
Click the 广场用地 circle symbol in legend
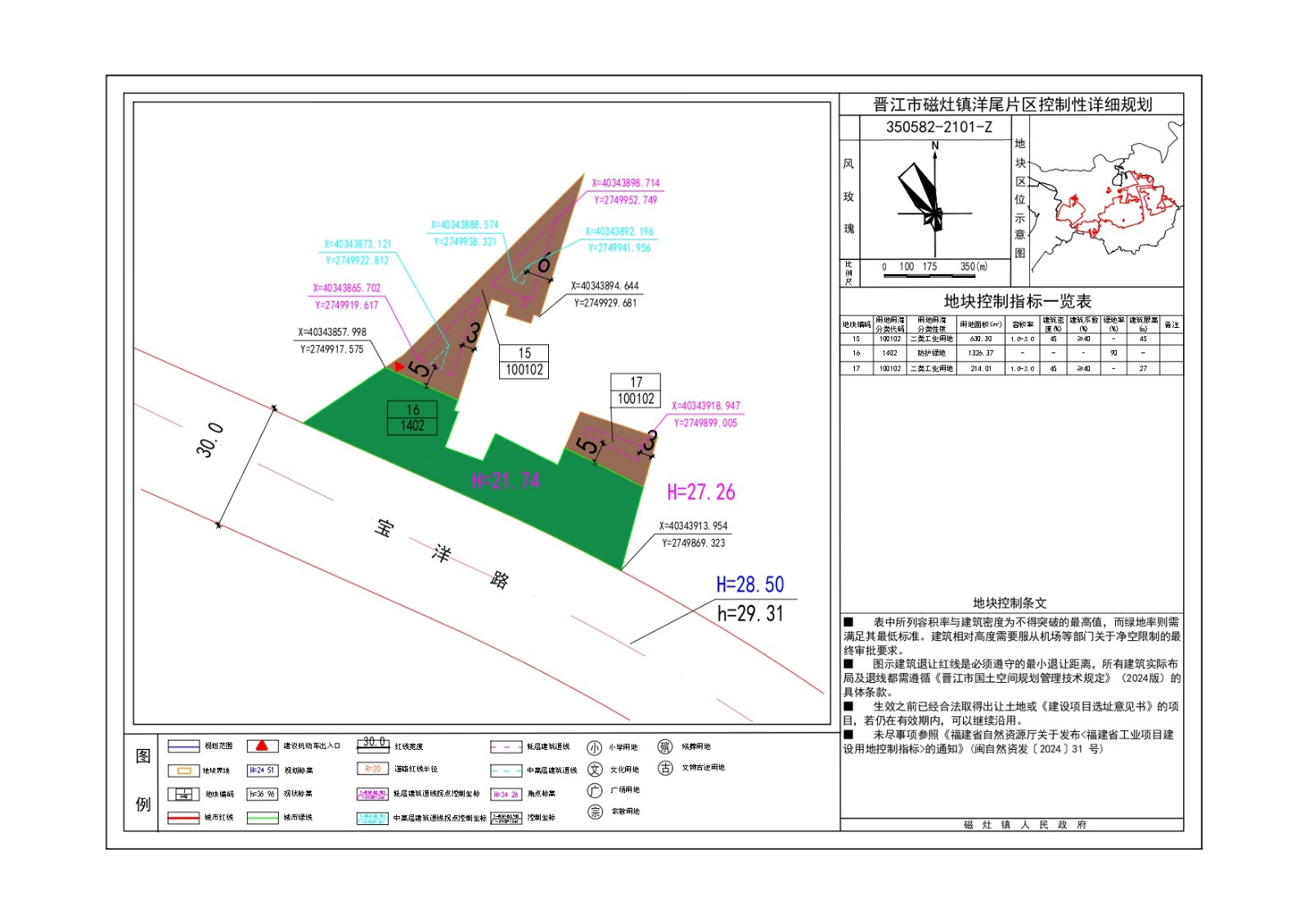(595, 791)
